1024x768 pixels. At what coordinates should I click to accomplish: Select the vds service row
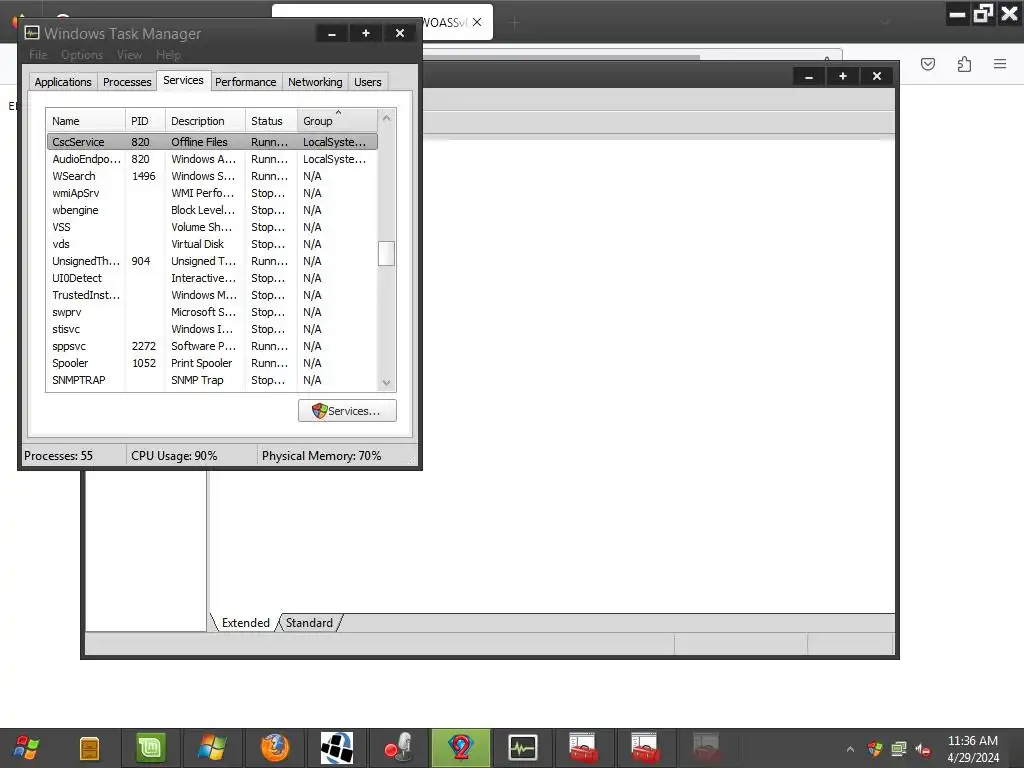pyautogui.click(x=212, y=244)
